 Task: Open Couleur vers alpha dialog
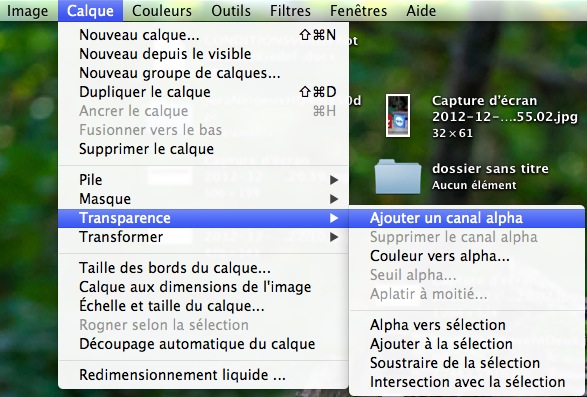tap(466, 256)
